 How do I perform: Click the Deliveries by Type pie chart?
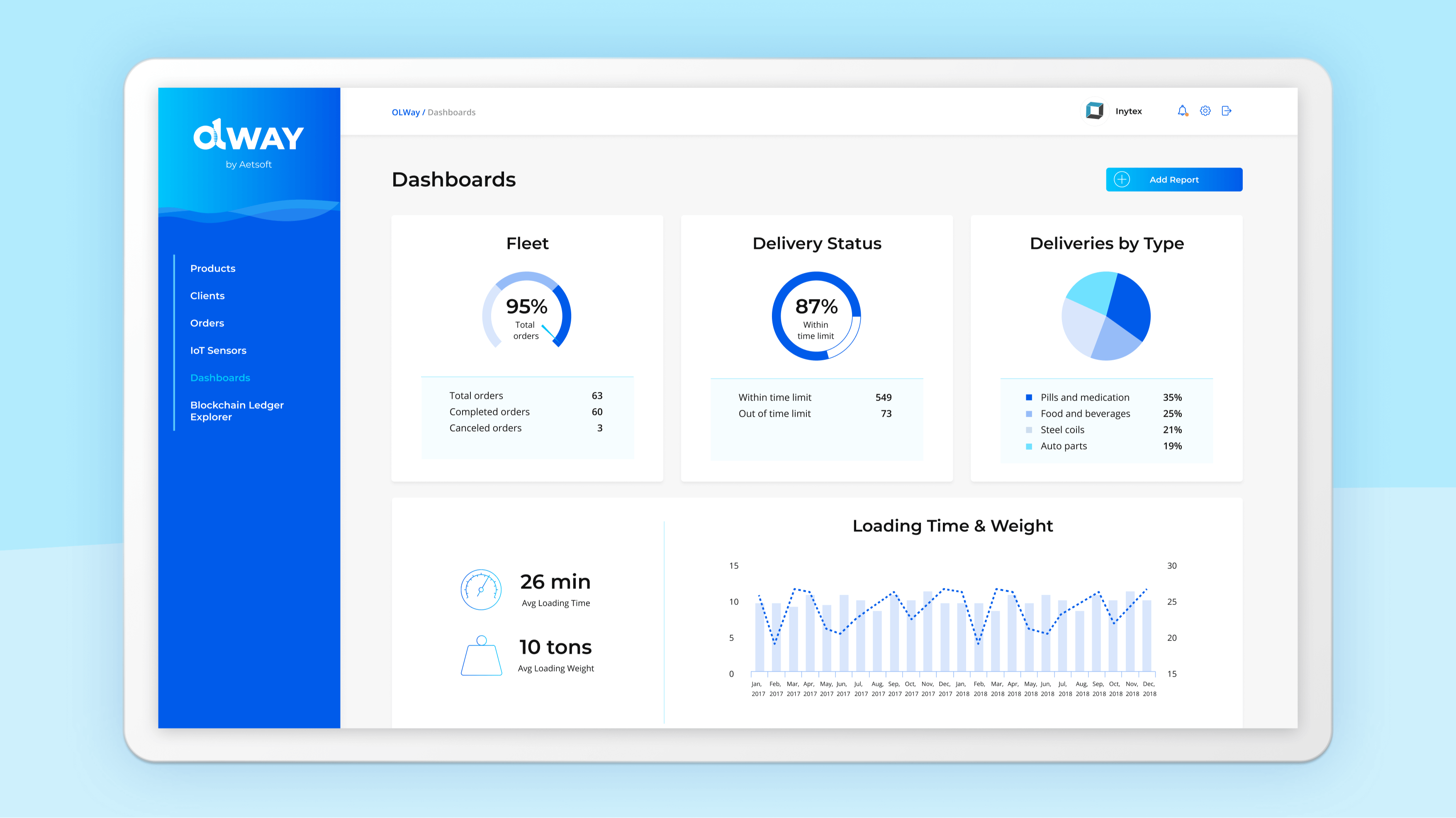coord(1106,316)
